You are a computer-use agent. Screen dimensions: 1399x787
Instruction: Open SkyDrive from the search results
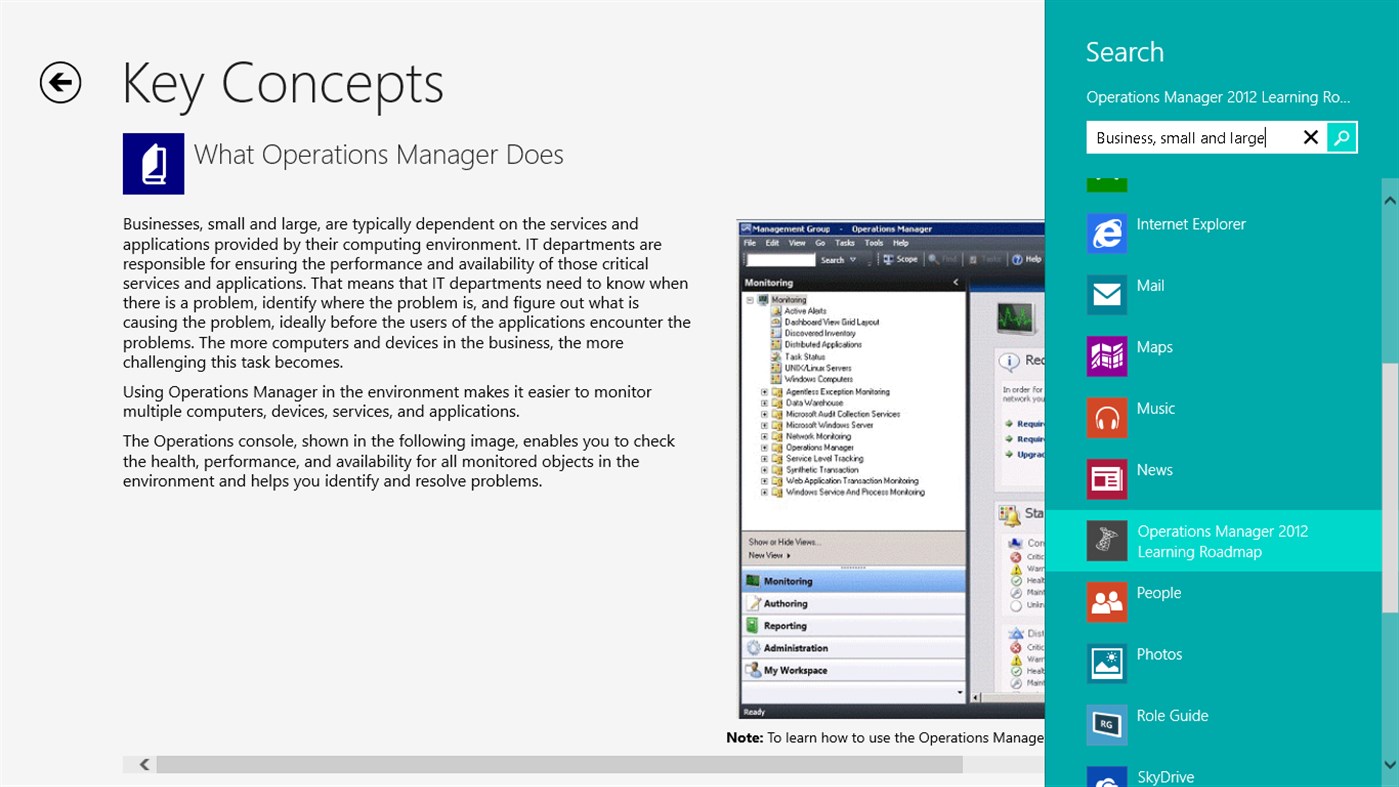(1166, 776)
